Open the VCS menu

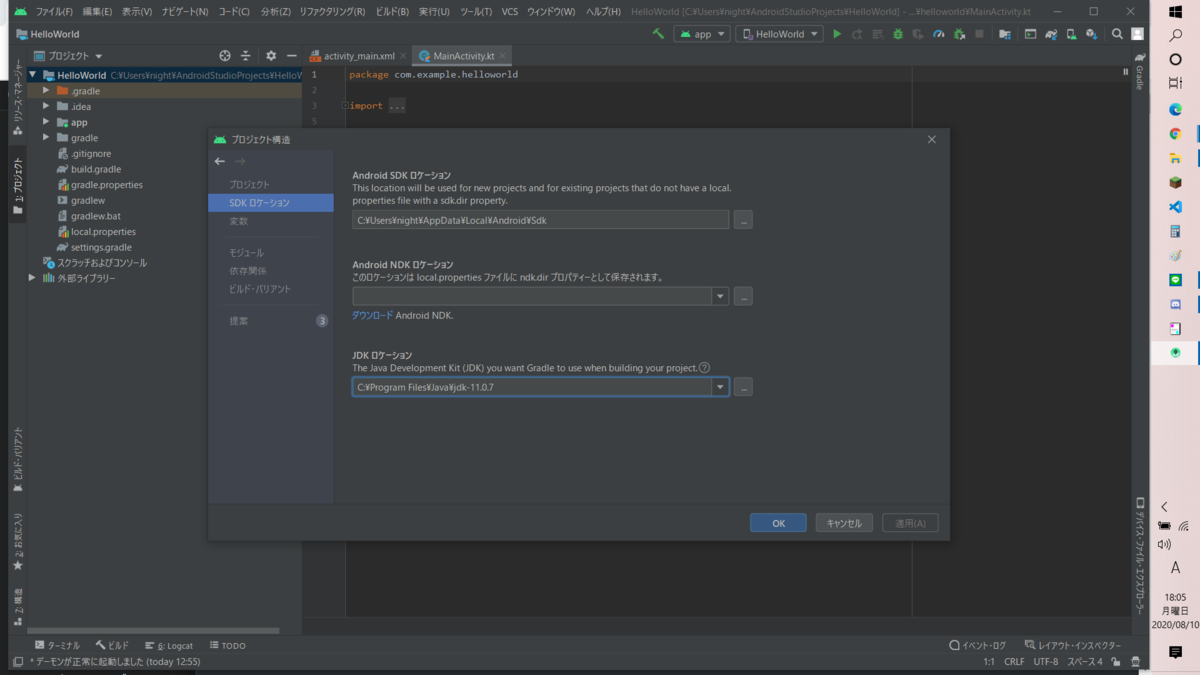click(510, 11)
